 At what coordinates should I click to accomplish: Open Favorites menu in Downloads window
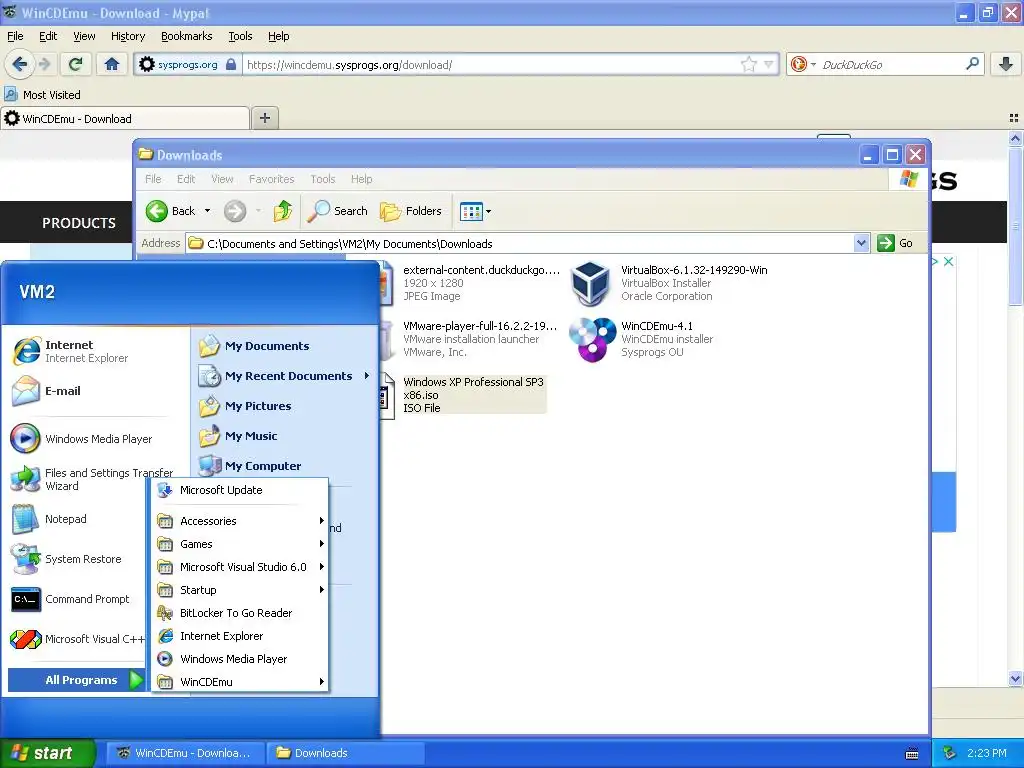pyautogui.click(x=271, y=179)
